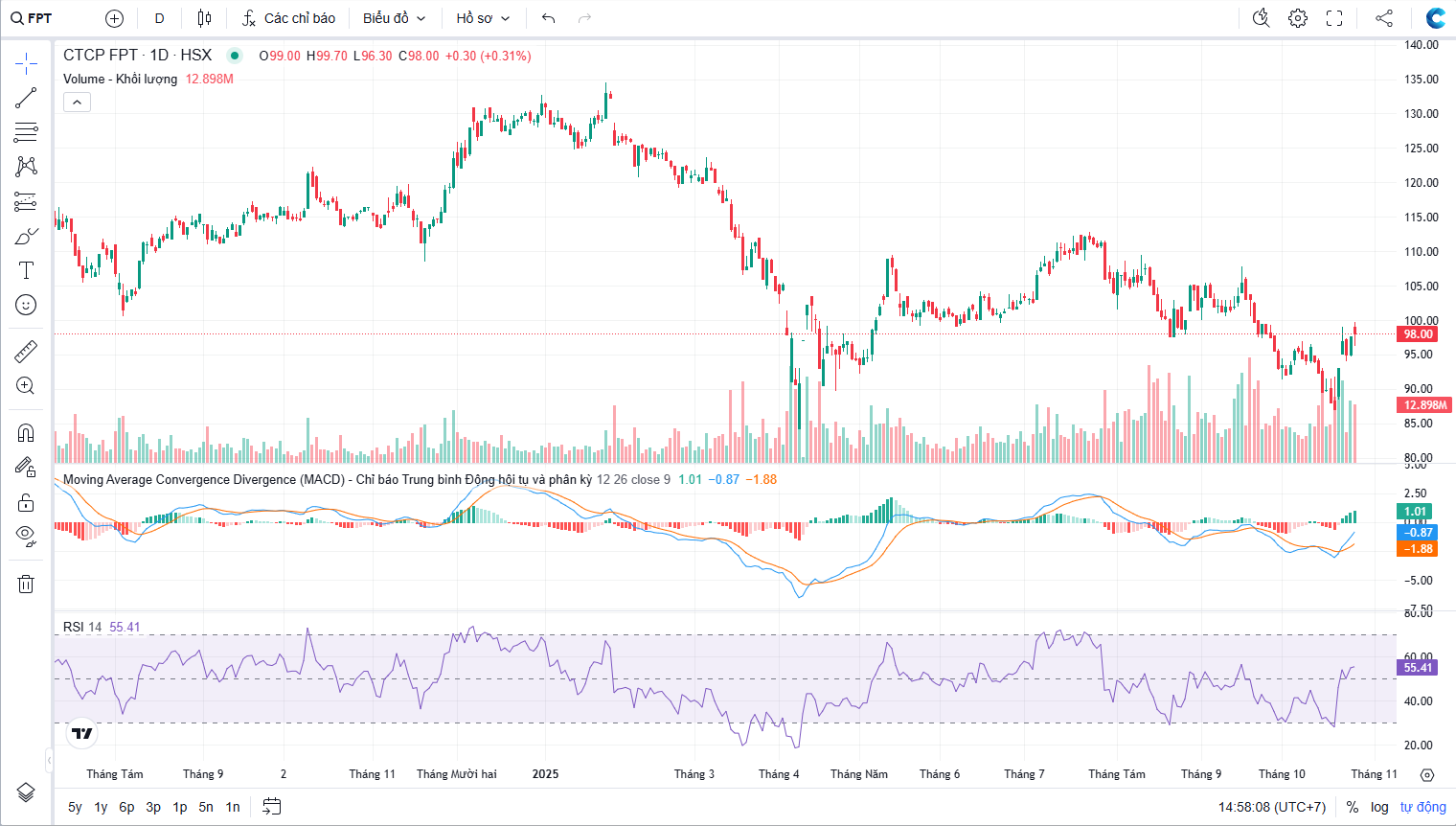
Task: Click the trash remove drawings icon
Action: point(26,584)
